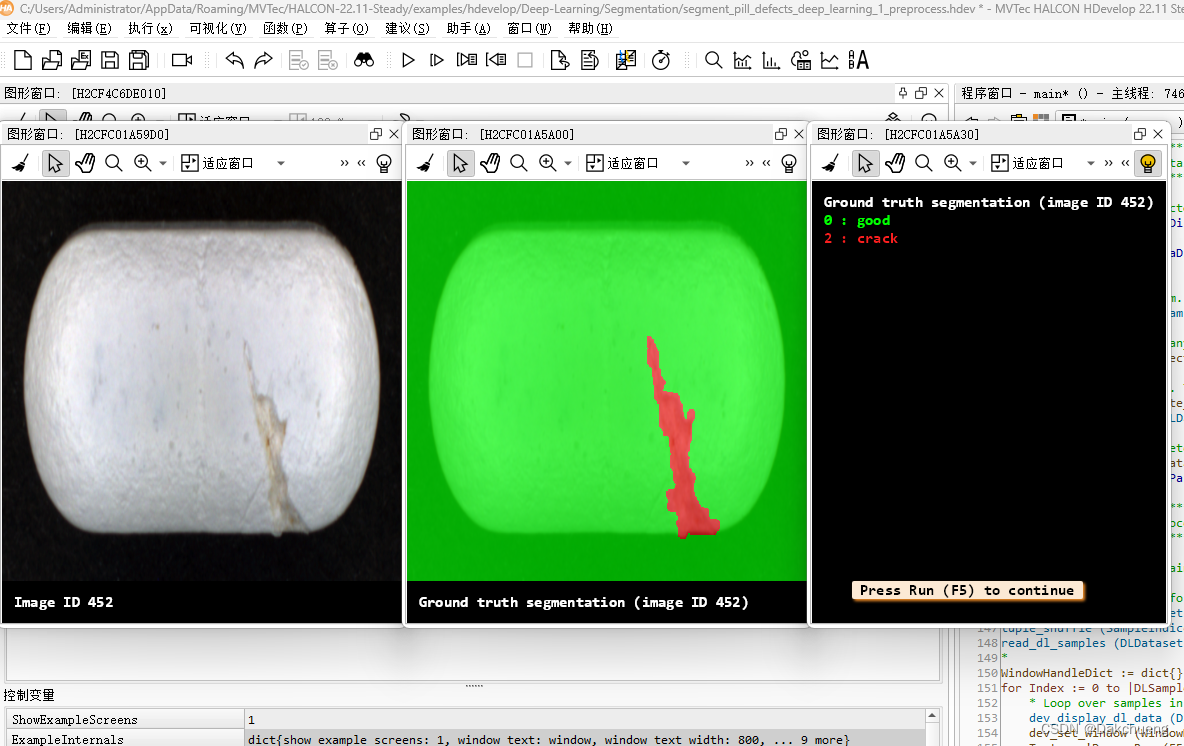Screen dimensions: 1184x746
Task: Clear the Image ID 452 window with broom
Action: click(20, 163)
